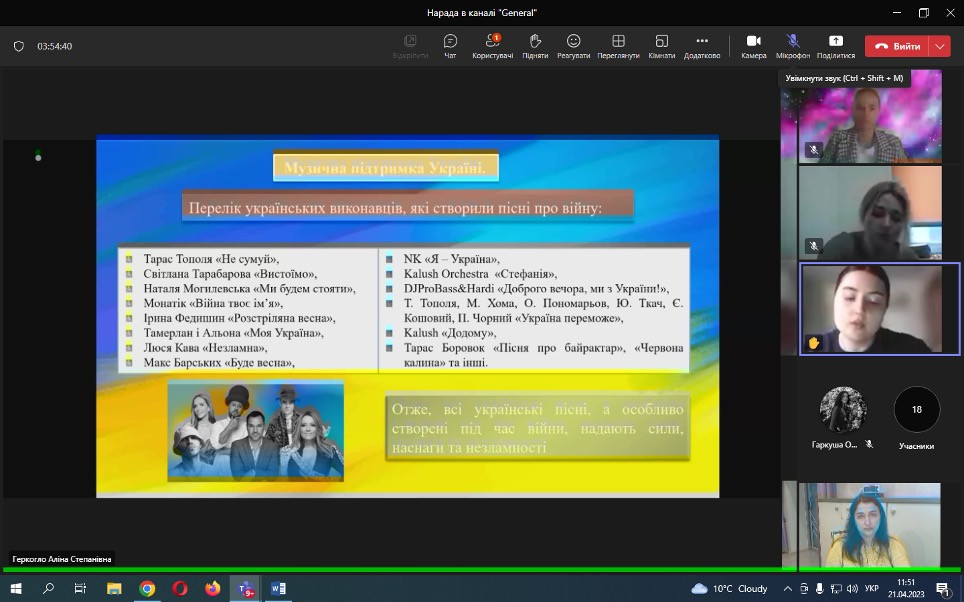Click Поділитися to share your screen
Screen dimensions: 964x602
click(x=836, y=45)
